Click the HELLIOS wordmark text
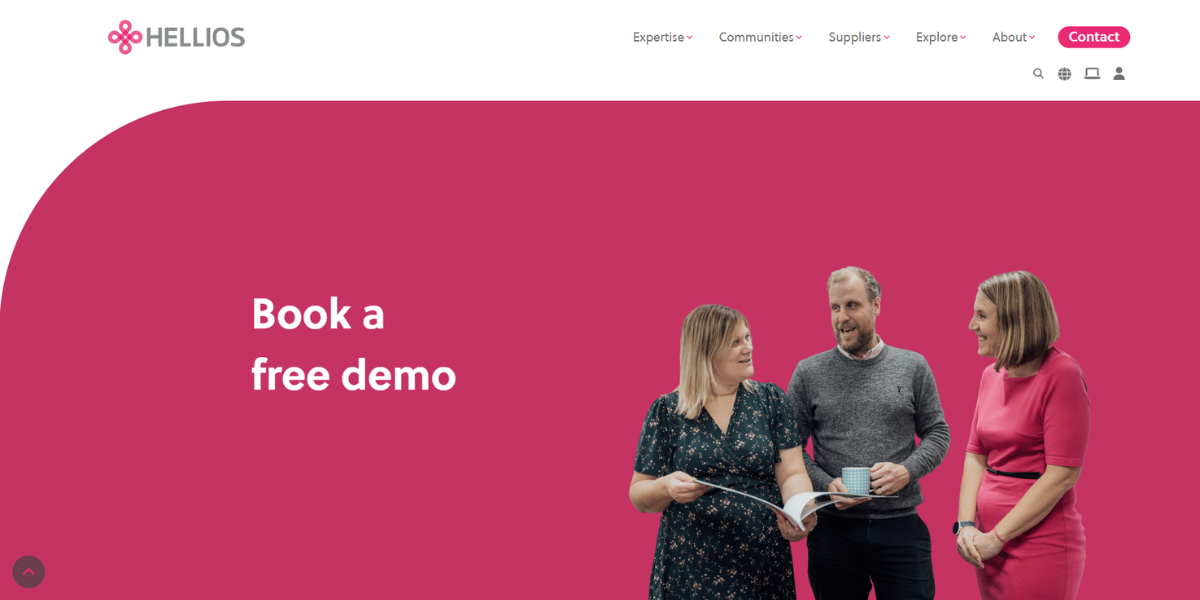 [x=195, y=38]
